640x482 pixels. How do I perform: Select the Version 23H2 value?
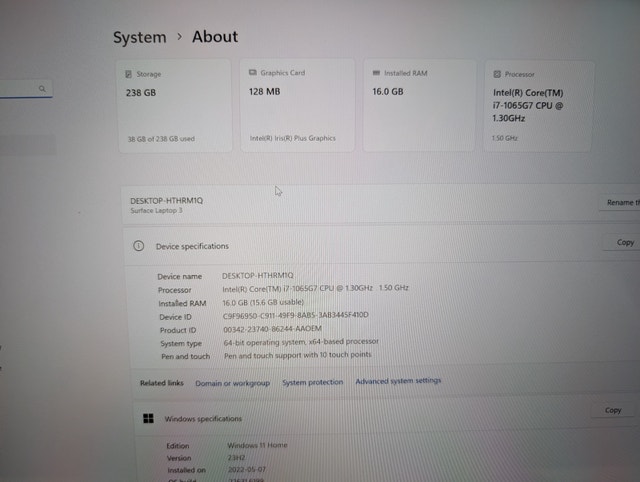pos(236,458)
